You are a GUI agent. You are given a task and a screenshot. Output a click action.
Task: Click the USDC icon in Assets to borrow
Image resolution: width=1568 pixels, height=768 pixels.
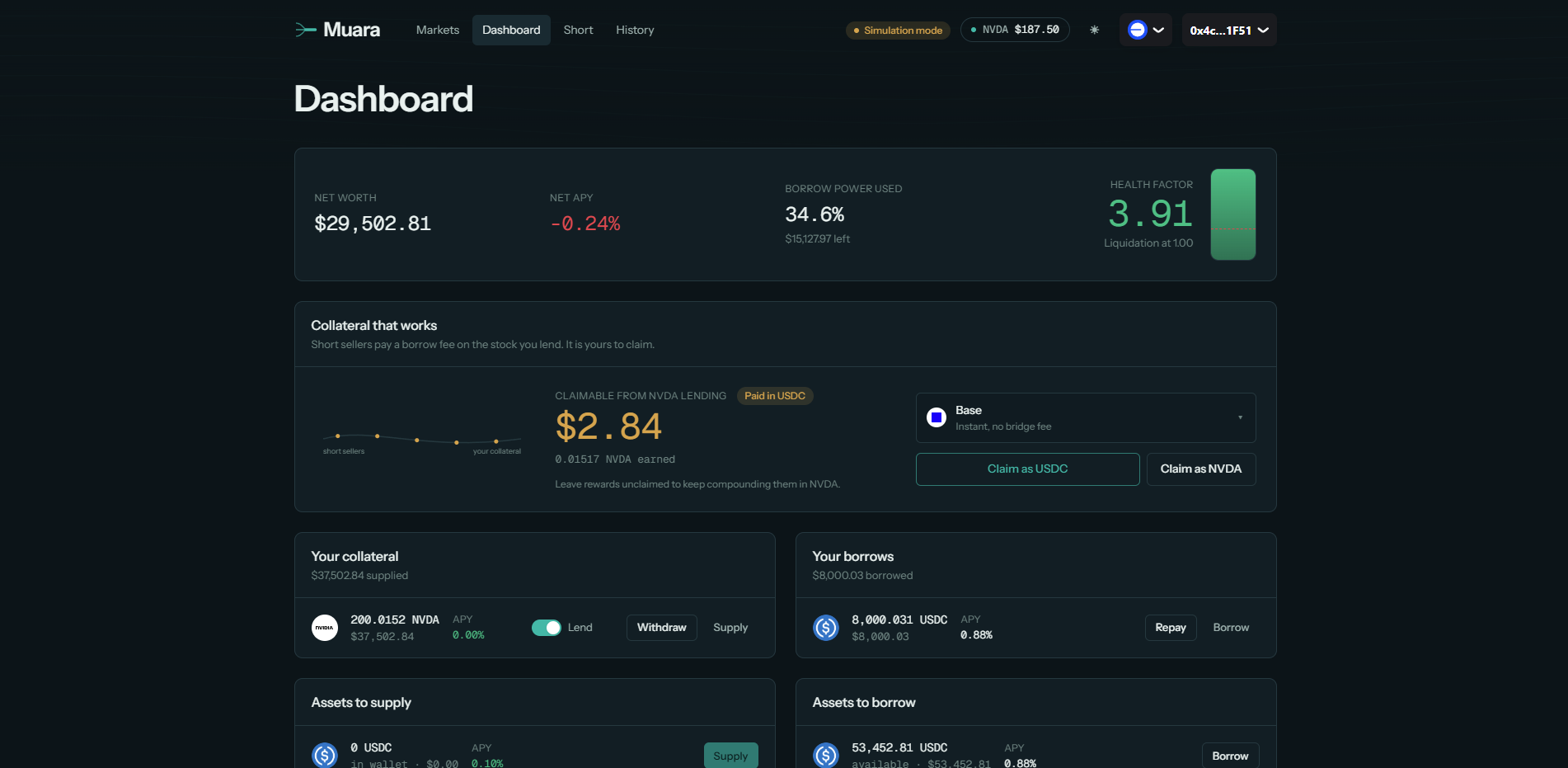(x=826, y=755)
